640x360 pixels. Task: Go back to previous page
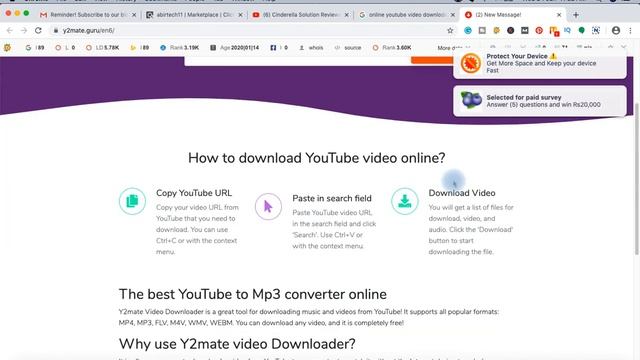pos(10,30)
